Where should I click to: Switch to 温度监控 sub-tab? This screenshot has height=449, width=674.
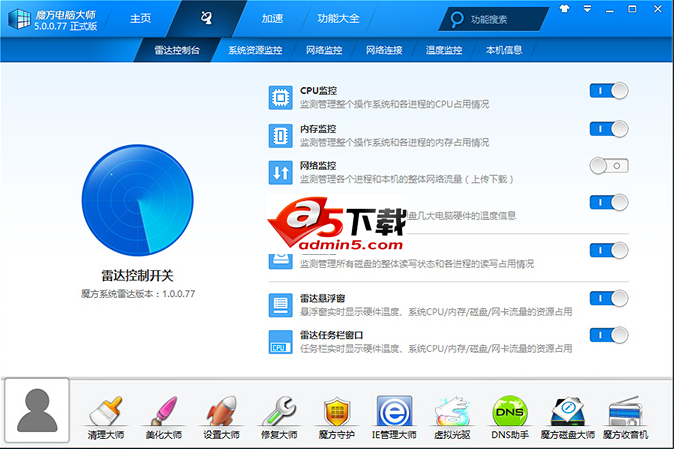[444, 50]
